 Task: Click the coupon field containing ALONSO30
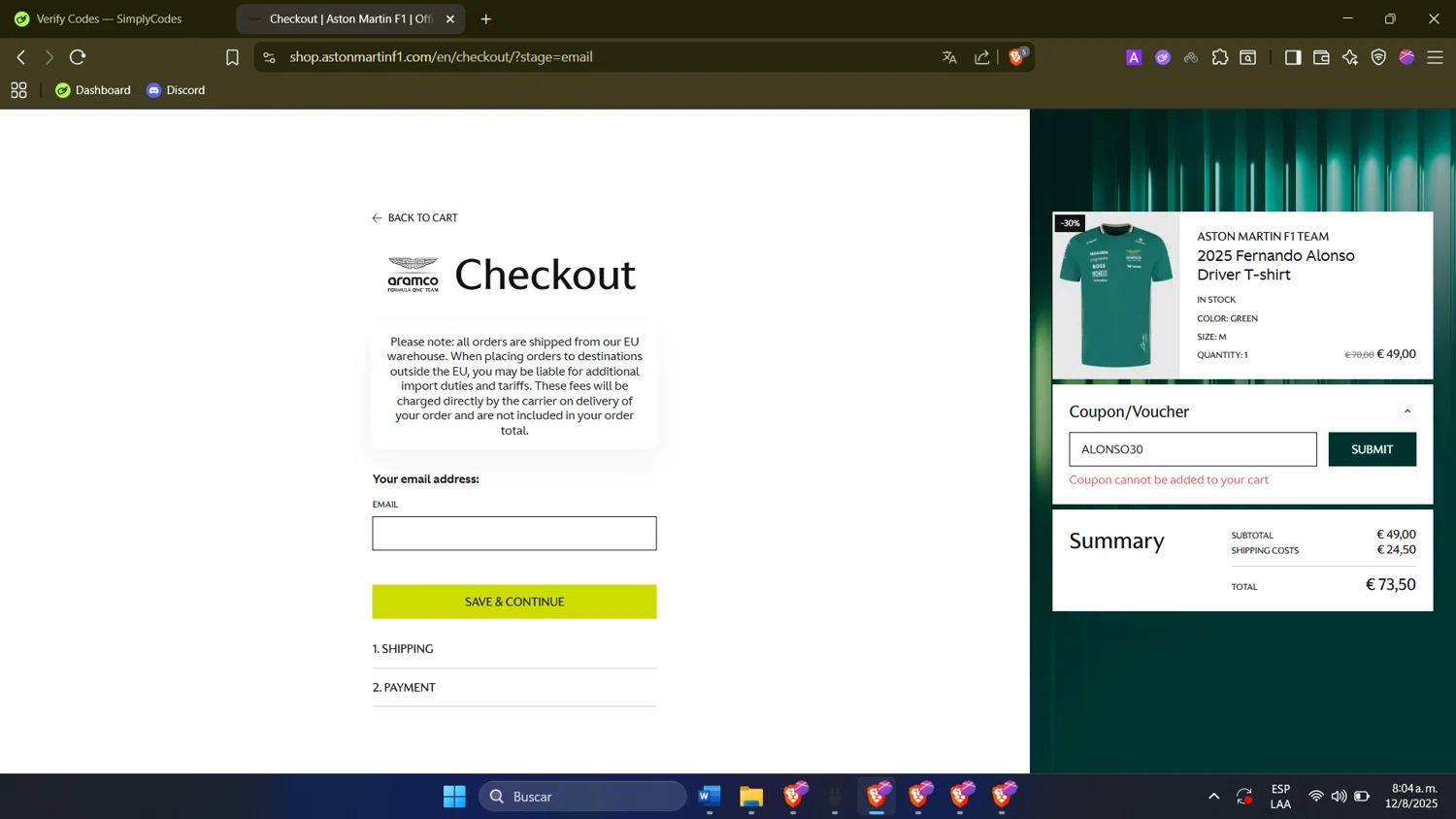(1193, 449)
